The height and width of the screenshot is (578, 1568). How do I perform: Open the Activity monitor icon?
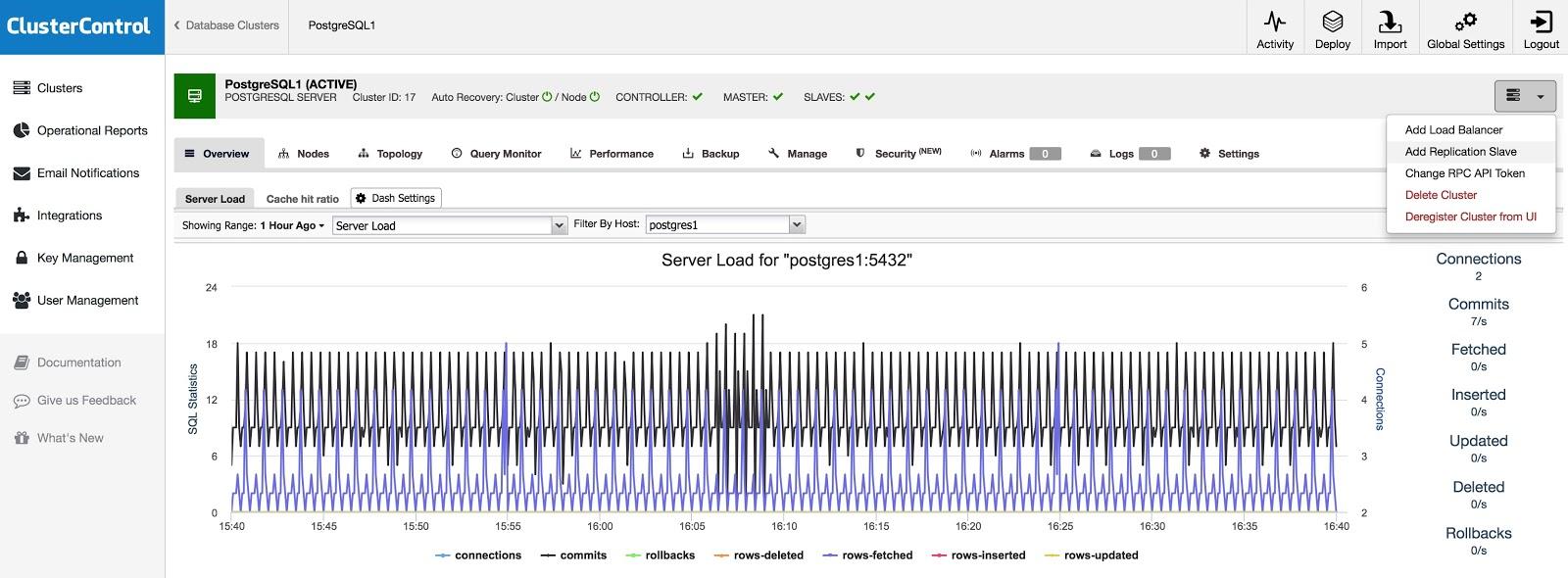click(1275, 22)
